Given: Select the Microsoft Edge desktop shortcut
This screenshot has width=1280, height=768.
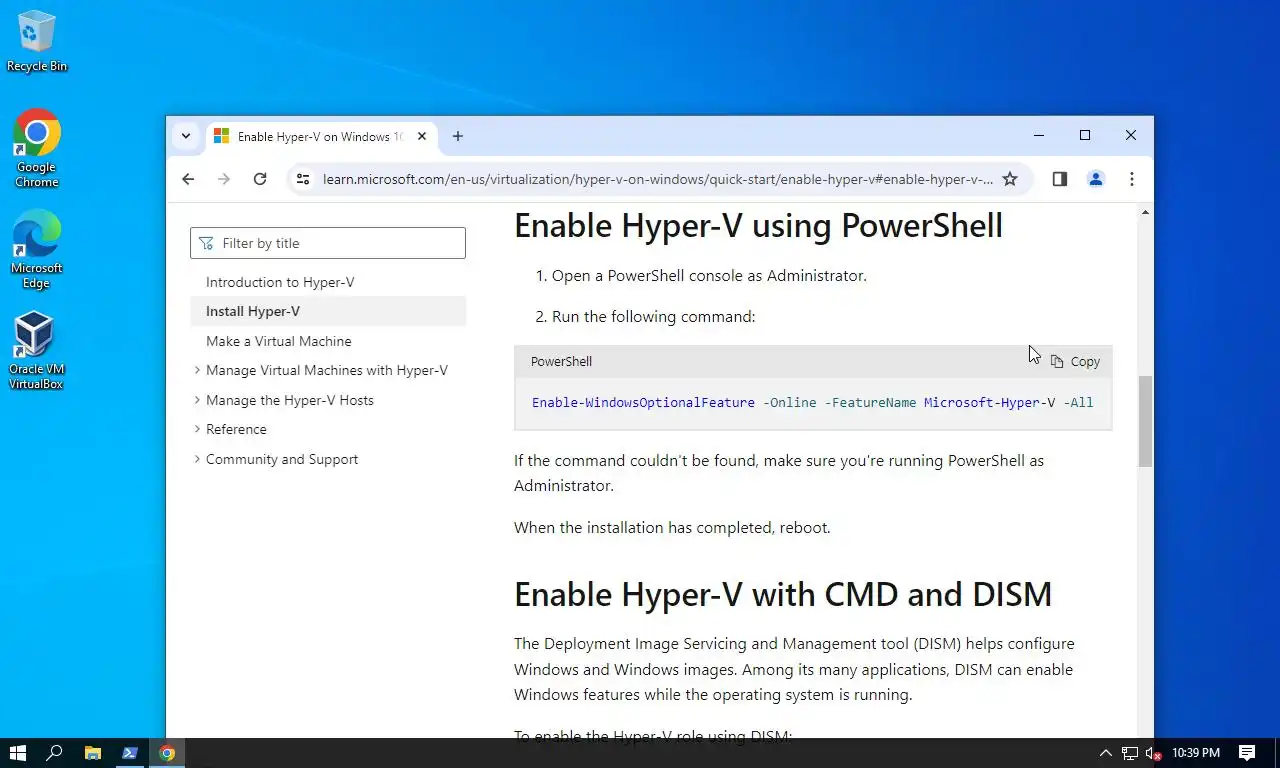Looking at the screenshot, I should click(36, 249).
